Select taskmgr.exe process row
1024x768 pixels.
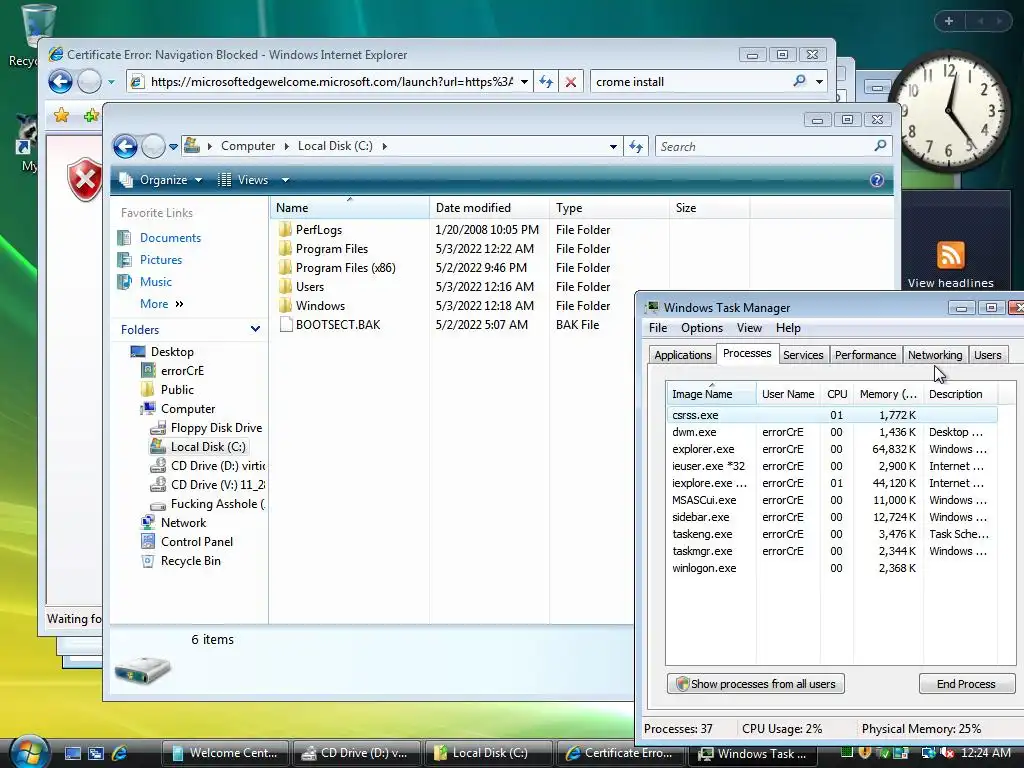pyautogui.click(x=832, y=551)
